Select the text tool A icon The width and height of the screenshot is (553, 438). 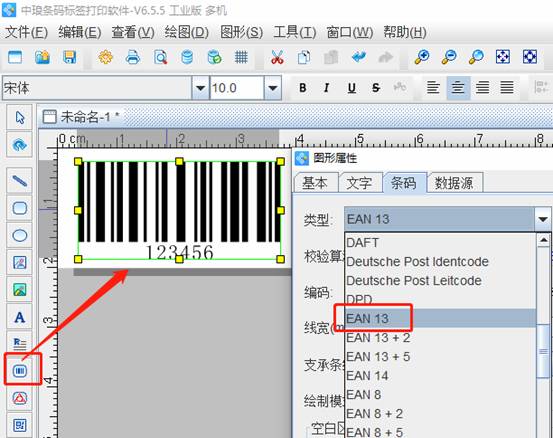tap(20, 317)
